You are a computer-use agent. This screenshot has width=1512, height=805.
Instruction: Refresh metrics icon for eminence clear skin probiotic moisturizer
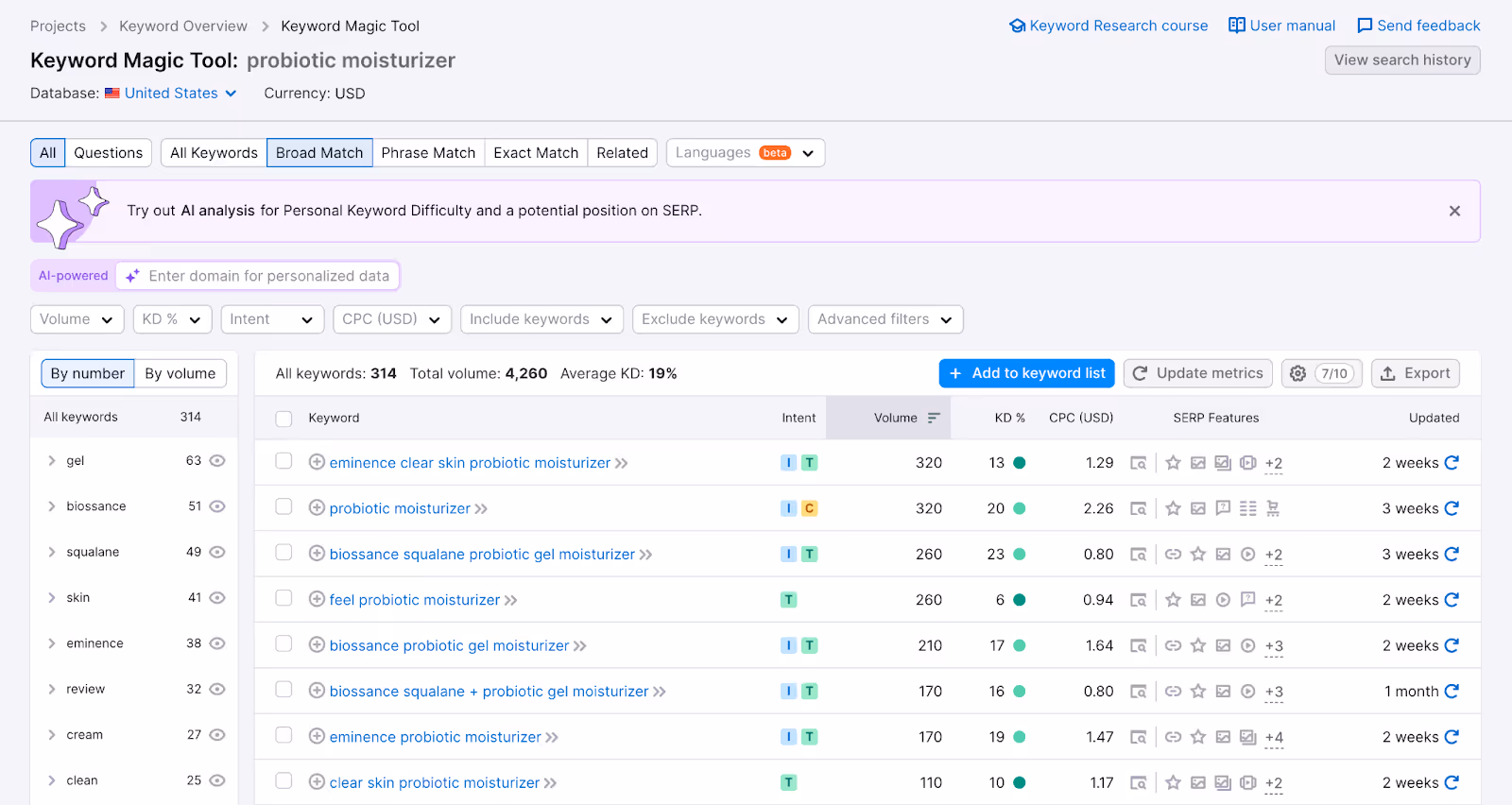[1452, 463]
